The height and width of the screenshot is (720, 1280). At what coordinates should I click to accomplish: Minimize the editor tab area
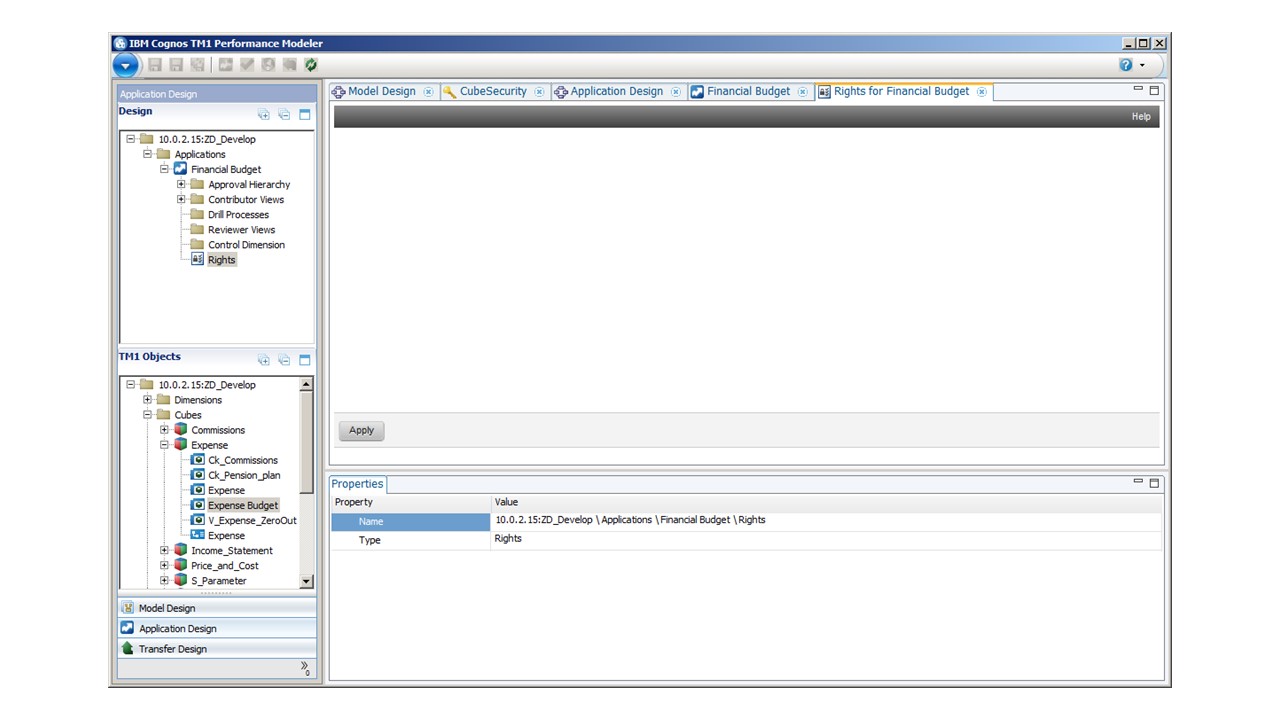[x=1138, y=89]
